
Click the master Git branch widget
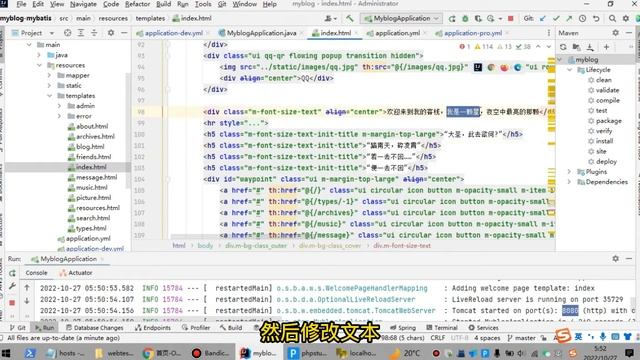[522, 338]
